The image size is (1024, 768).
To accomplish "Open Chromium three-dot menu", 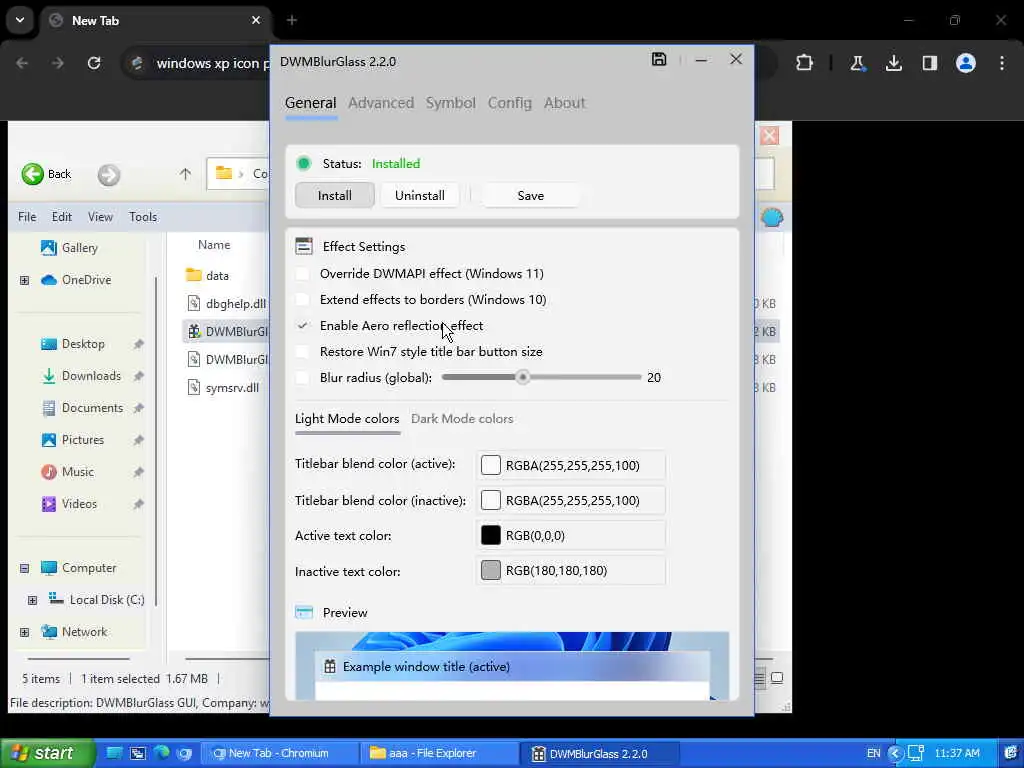I will pos(1002,63).
